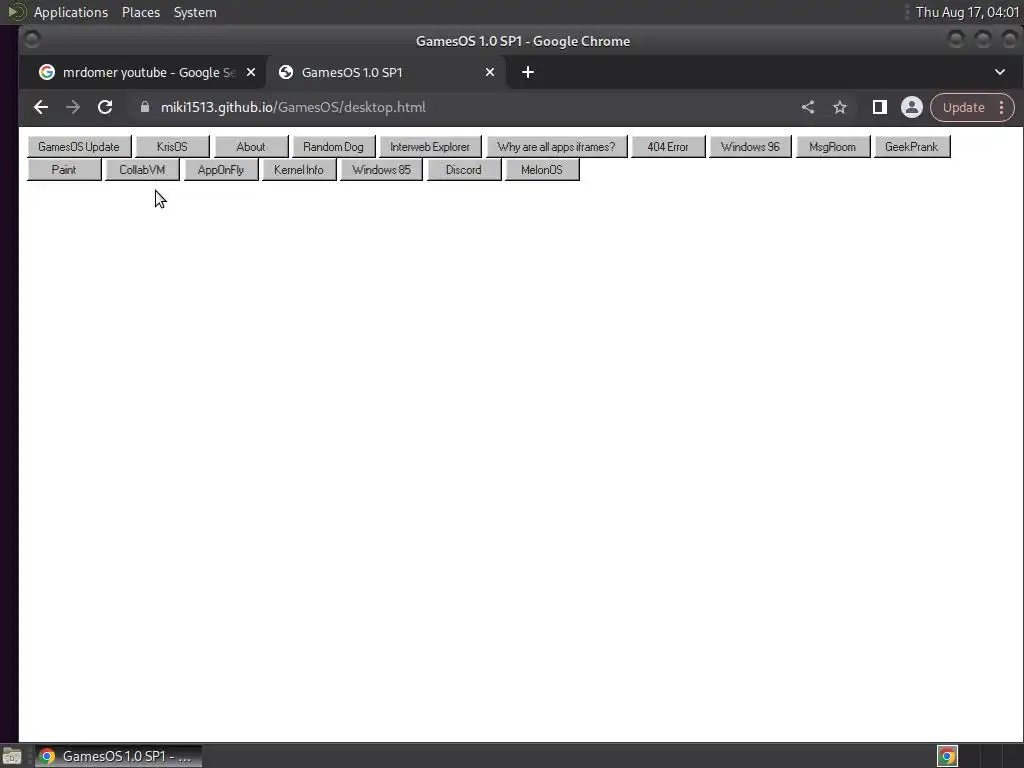Open Interweb Explorer
The height and width of the screenshot is (768, 1024).
click(x=430, y=147)
